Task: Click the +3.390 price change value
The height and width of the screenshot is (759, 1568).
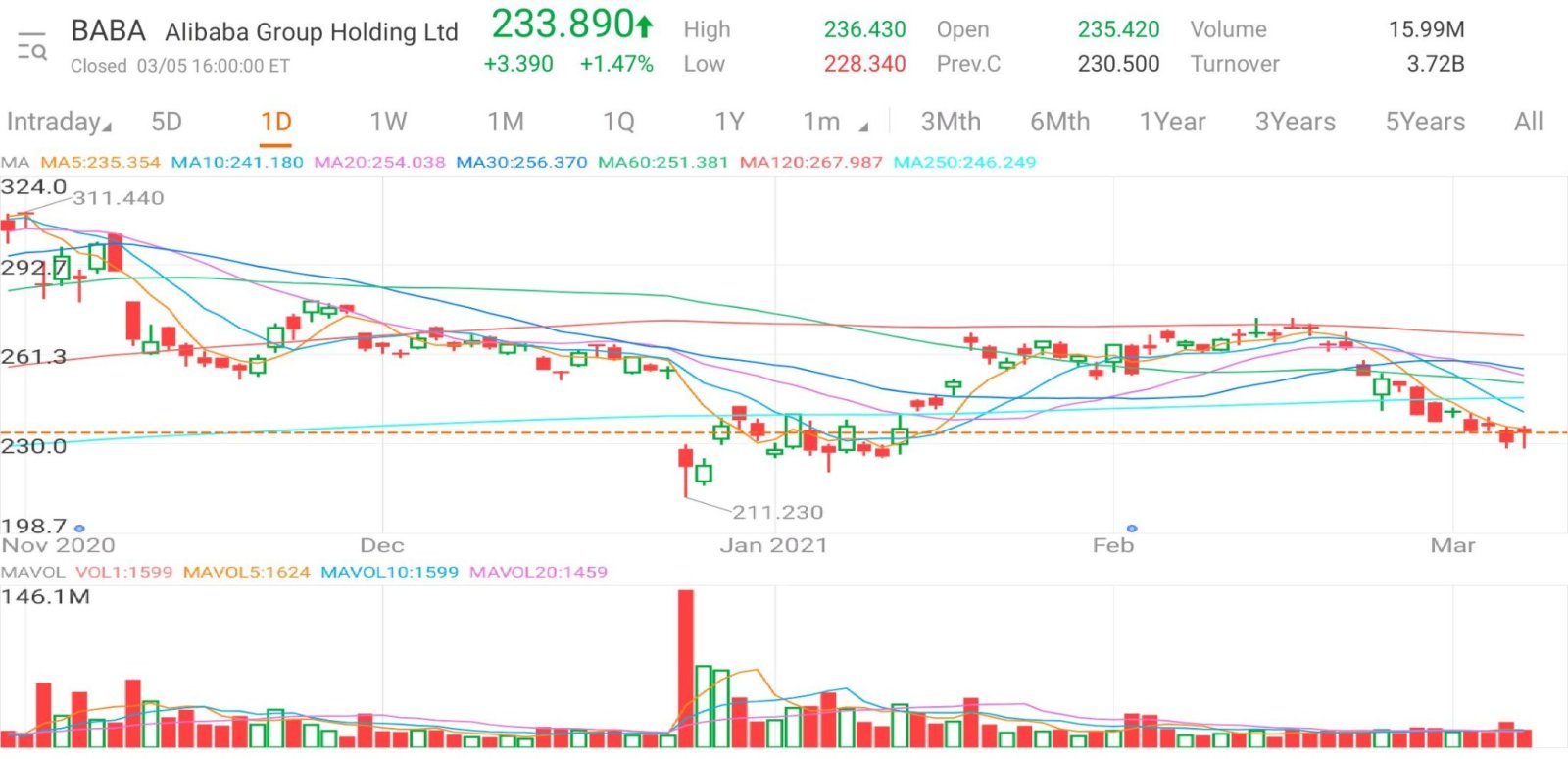Action: click(518, 64)
